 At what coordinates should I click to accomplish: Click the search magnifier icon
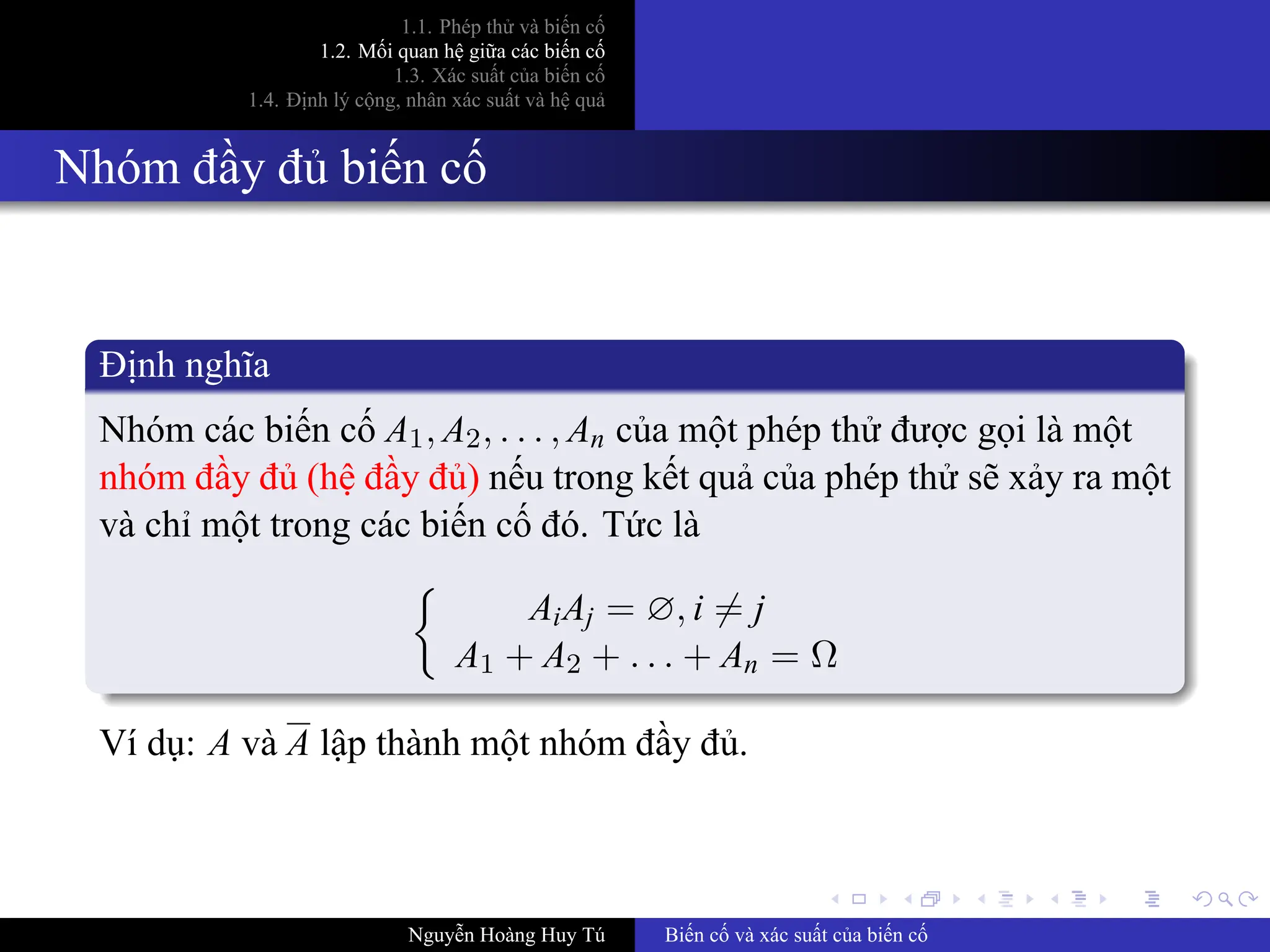[1225, 899]
